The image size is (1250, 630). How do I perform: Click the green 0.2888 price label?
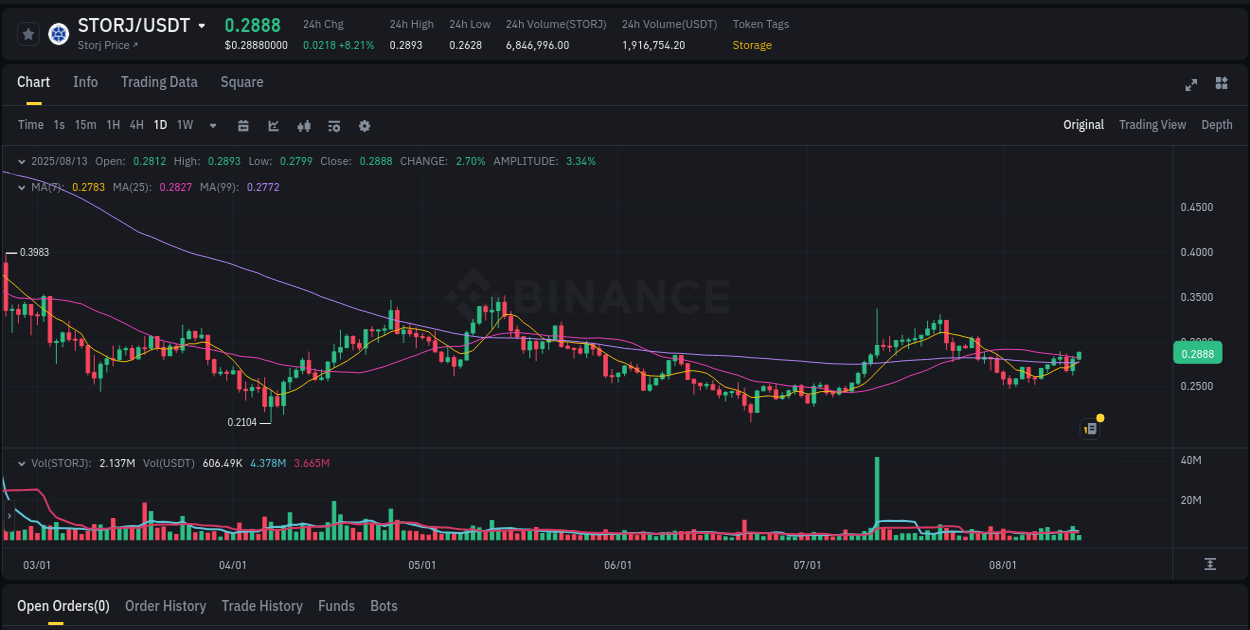tap(1197, 353)
